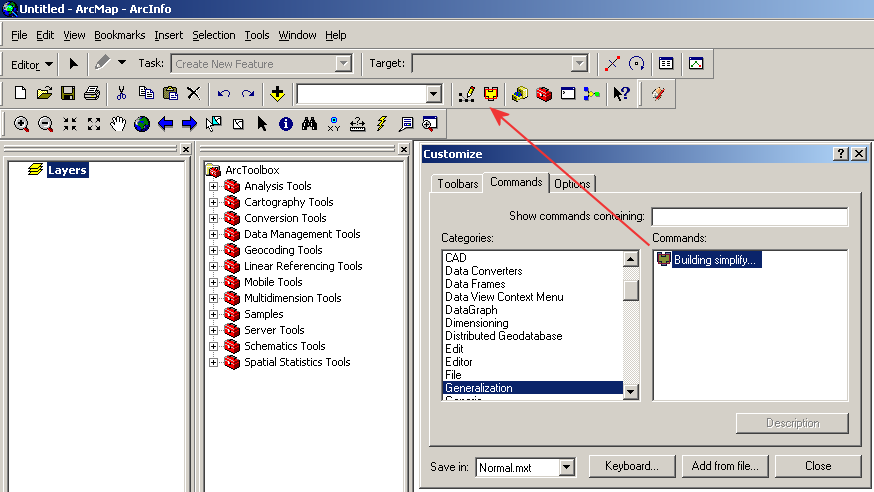Click the Print icon in the toolbar

[92, 94]
